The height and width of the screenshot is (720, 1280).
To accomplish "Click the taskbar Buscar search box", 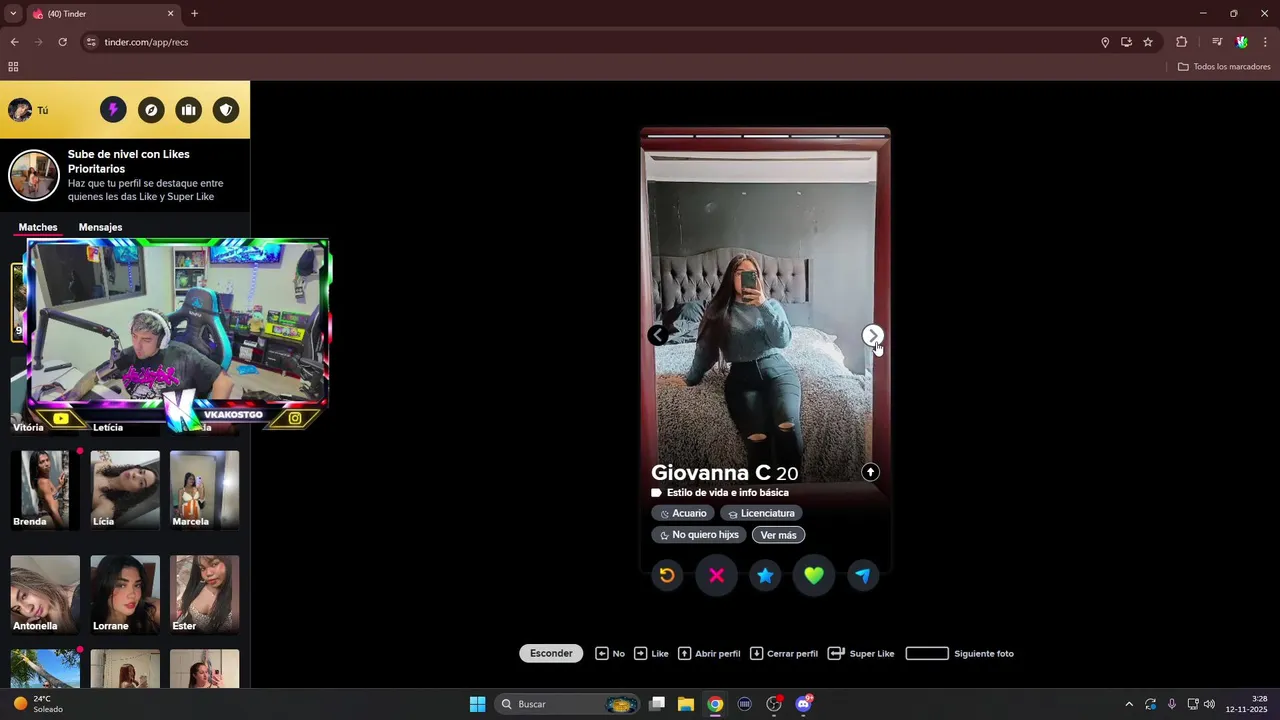I will 568,704.
